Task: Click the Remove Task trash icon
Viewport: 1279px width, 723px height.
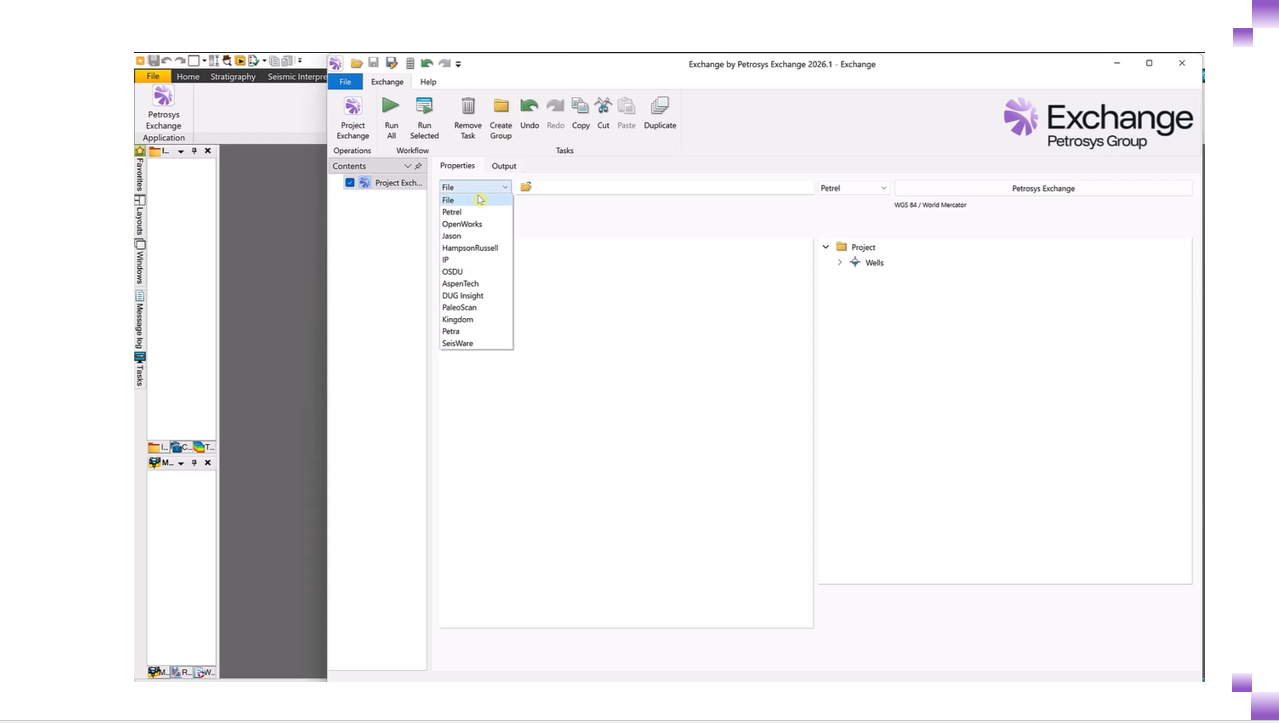Action: (468, 106)
